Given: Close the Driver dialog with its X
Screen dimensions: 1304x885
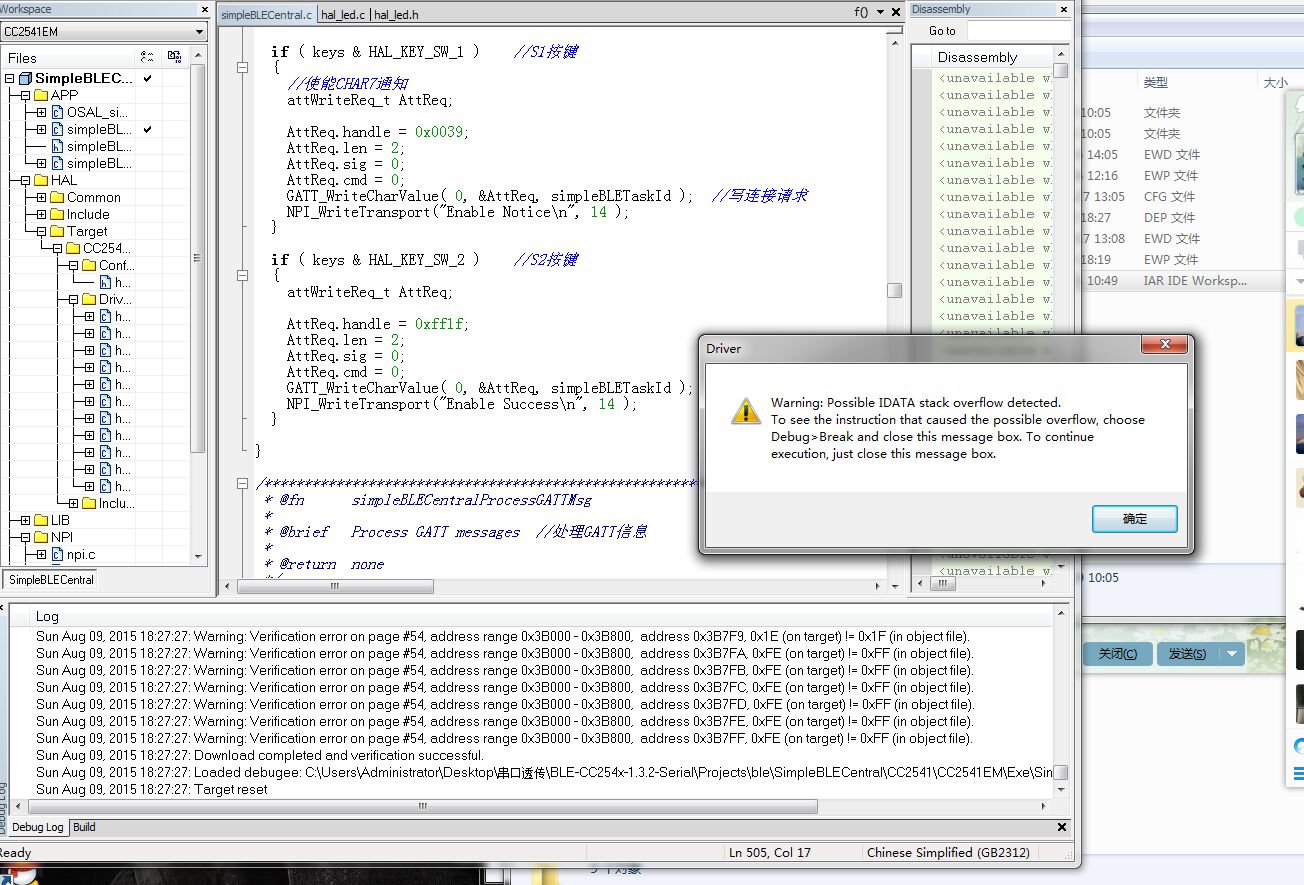Looking at the screenshot, I should pyautogui.click(x=1165, y=346).
